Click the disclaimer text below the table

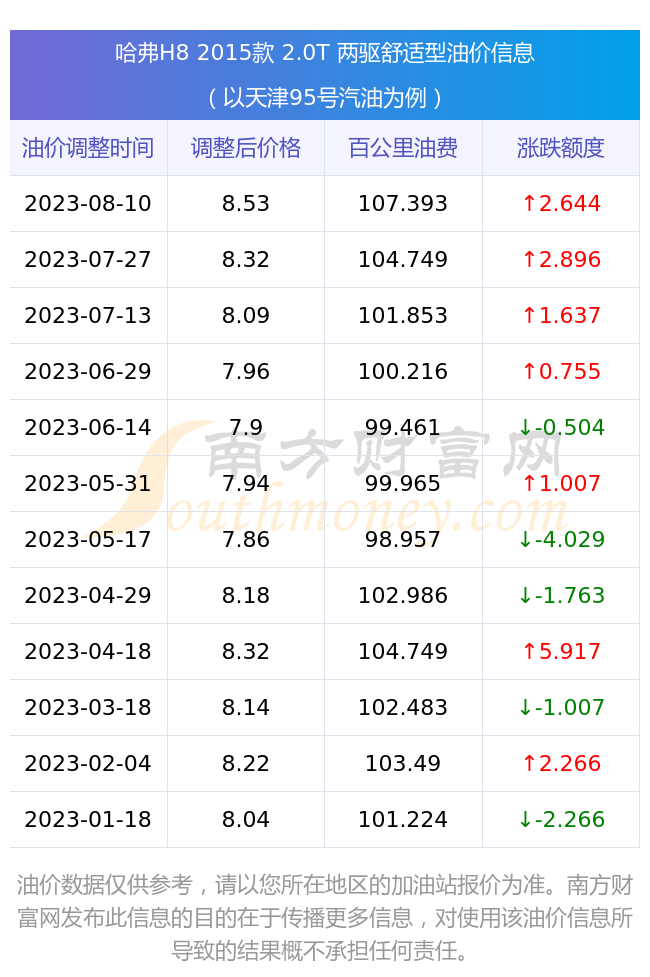pos(325,918)
